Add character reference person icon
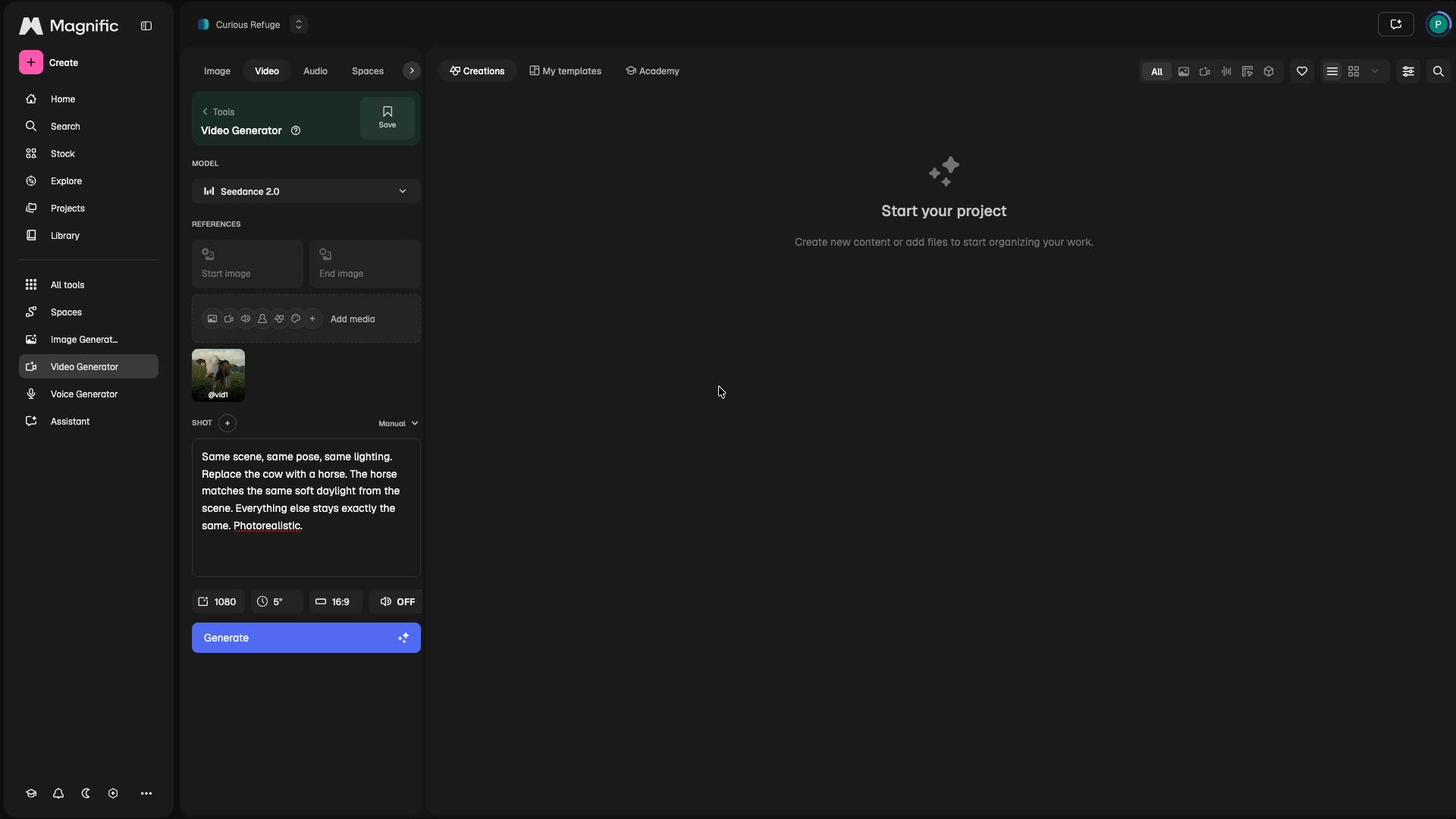The height and width of the screenshot is (819, 1456). pyautogui.click(x=262, y=319)
